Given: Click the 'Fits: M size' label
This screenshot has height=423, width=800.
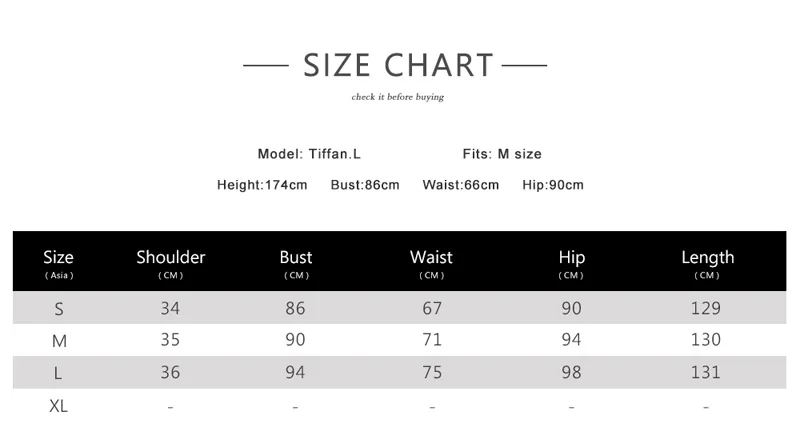Looking at the screenshot, I should point(502,154).
